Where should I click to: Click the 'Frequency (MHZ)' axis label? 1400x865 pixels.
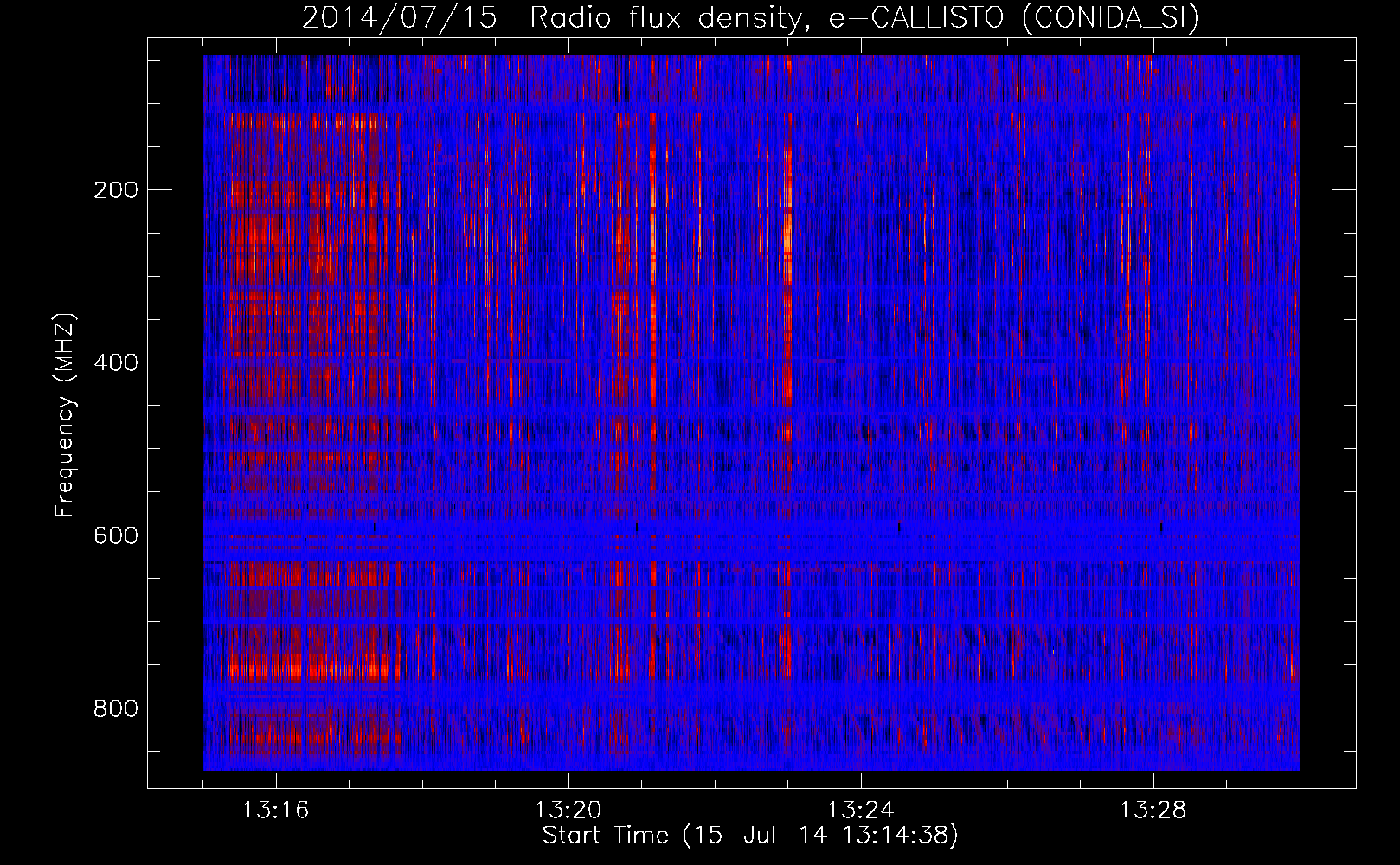coord(65,415)
